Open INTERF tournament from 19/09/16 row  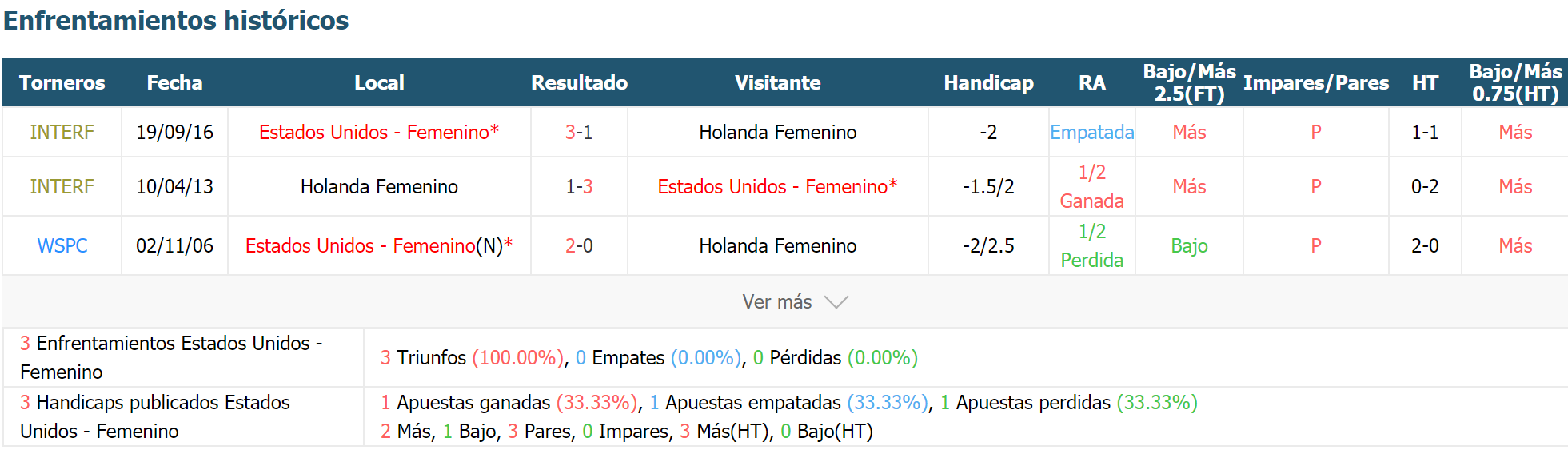click(62, 132)
